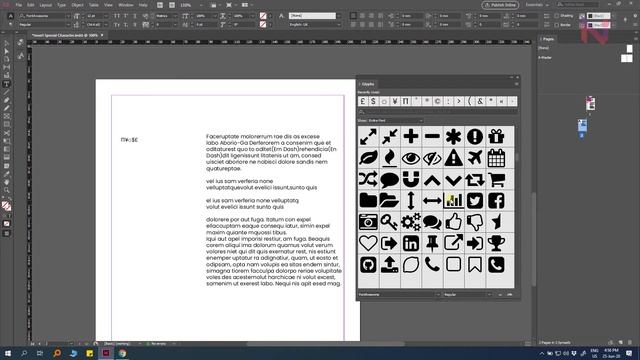640x360 pixels.
Task: Insert the calendar glyph
Action: pos(496,158)
